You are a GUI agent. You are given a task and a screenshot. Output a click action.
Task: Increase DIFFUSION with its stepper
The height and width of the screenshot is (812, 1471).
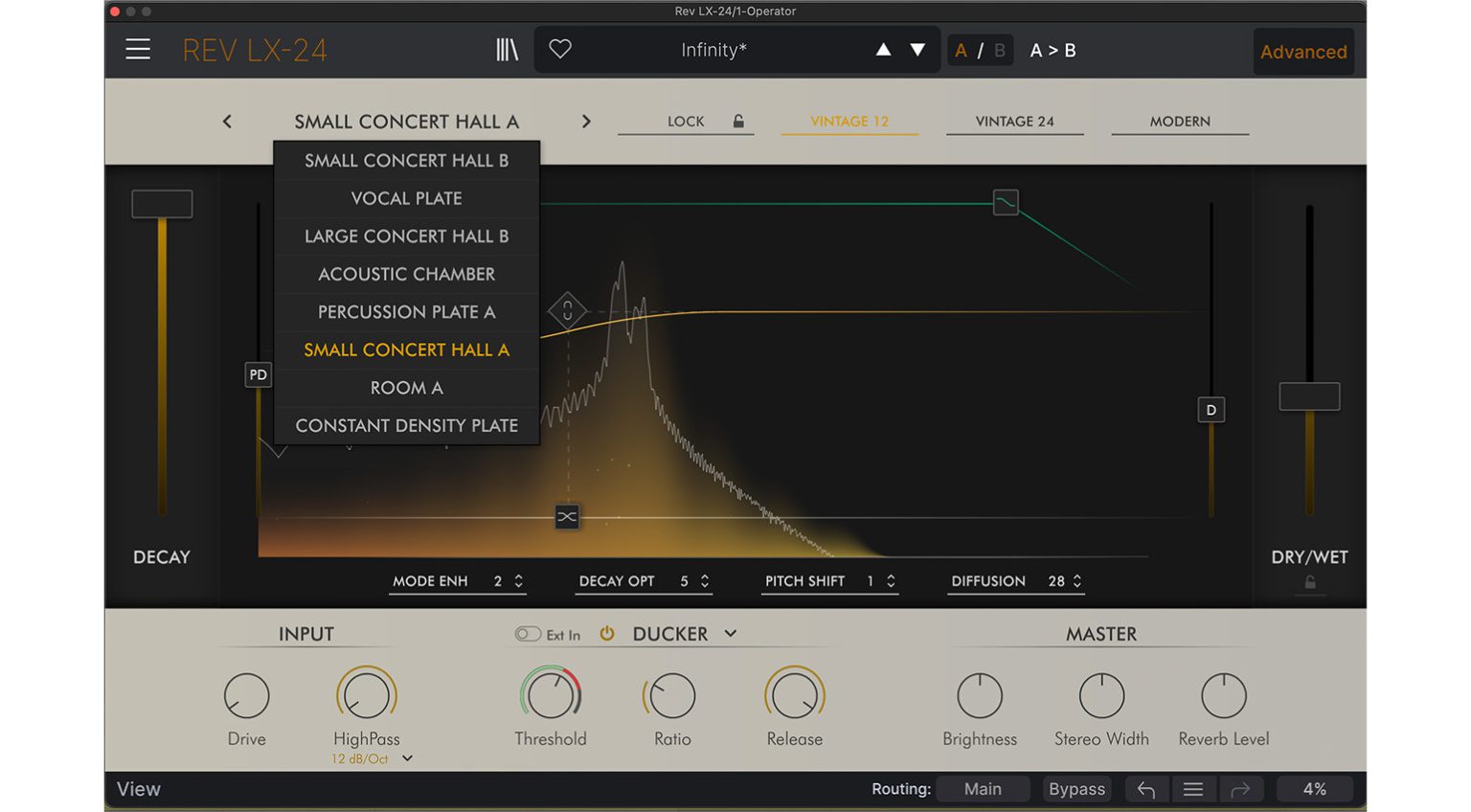click(1076, 576)
